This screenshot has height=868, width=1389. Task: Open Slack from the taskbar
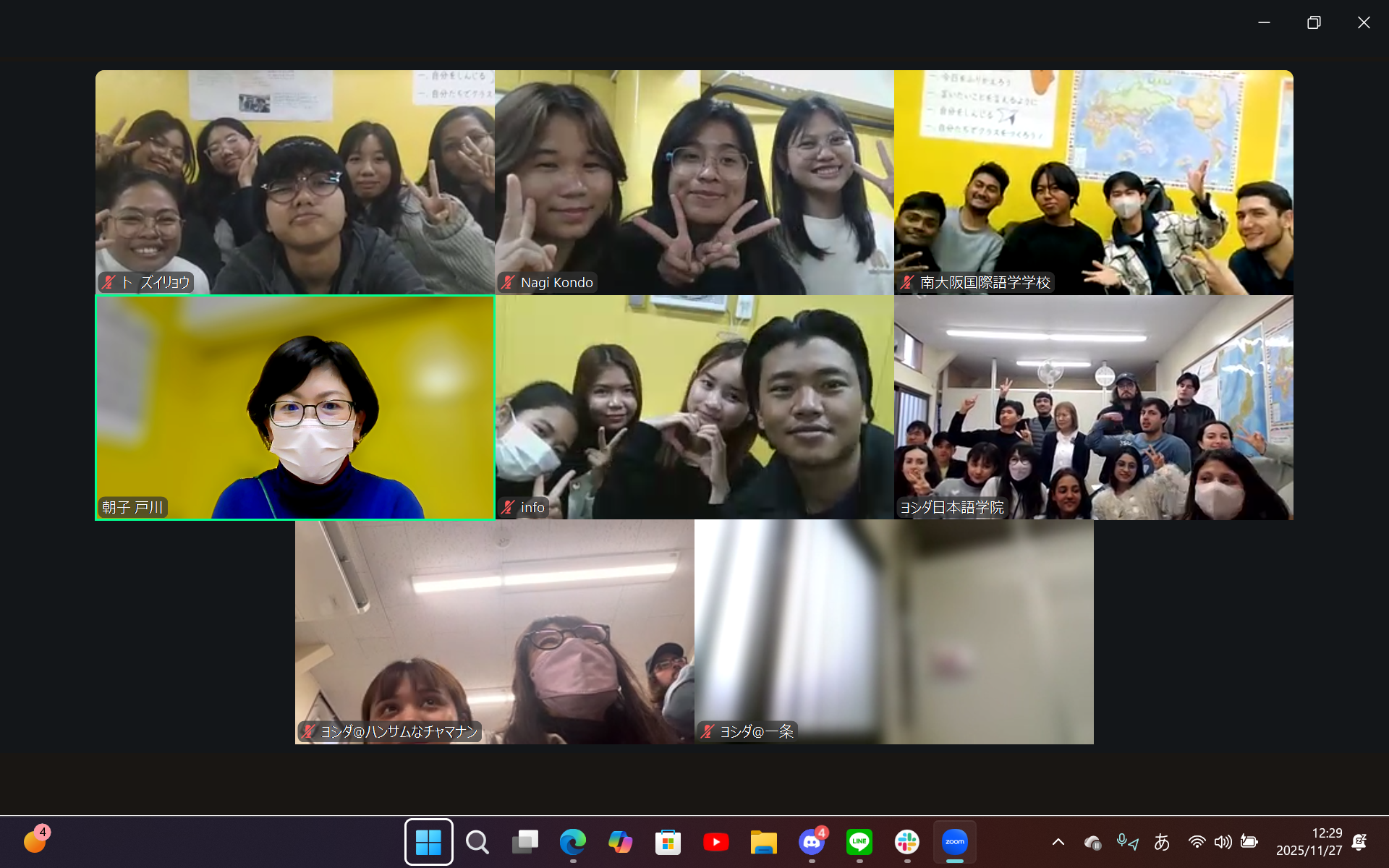(x=906, y=842)
